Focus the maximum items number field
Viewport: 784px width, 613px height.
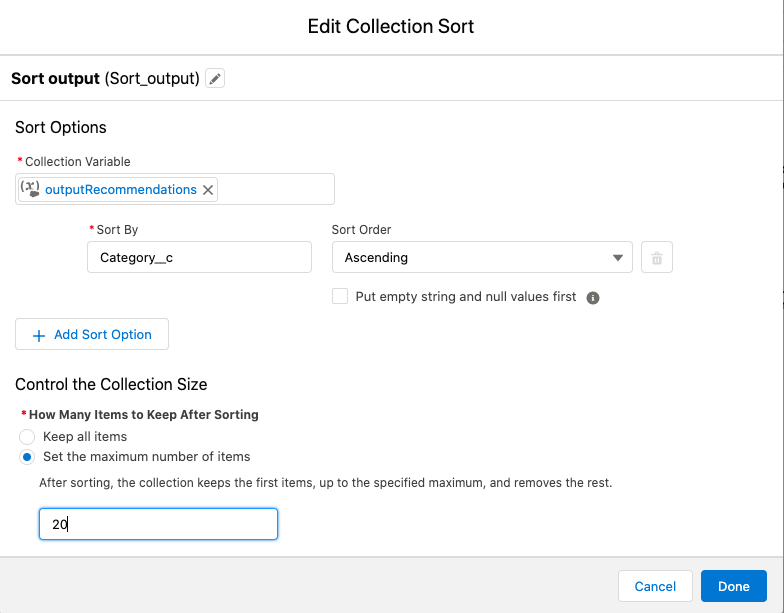[x=158, y=524]
